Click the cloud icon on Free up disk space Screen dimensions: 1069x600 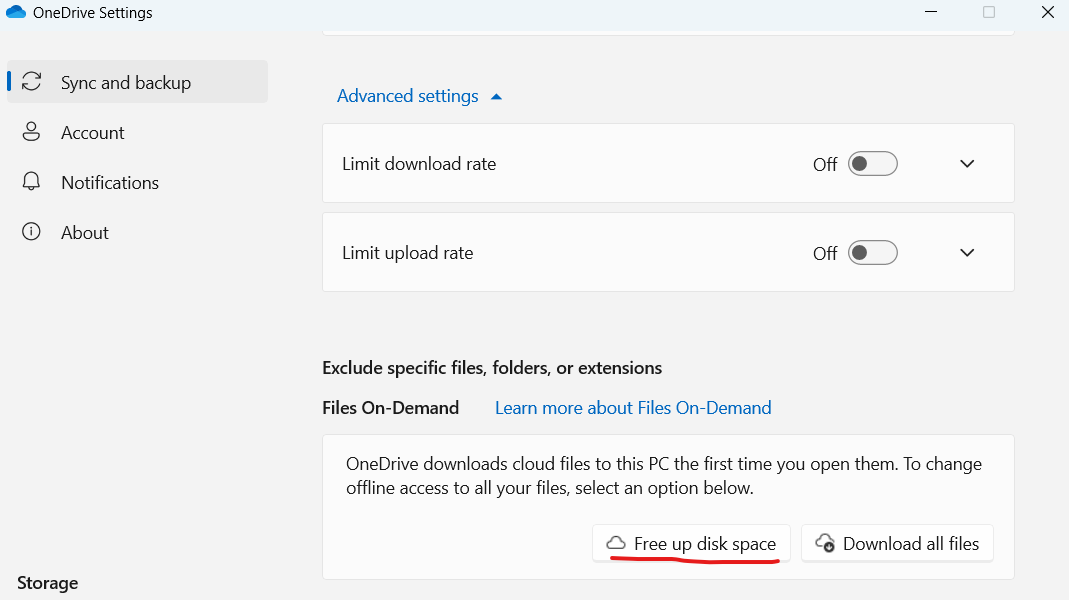616,543
